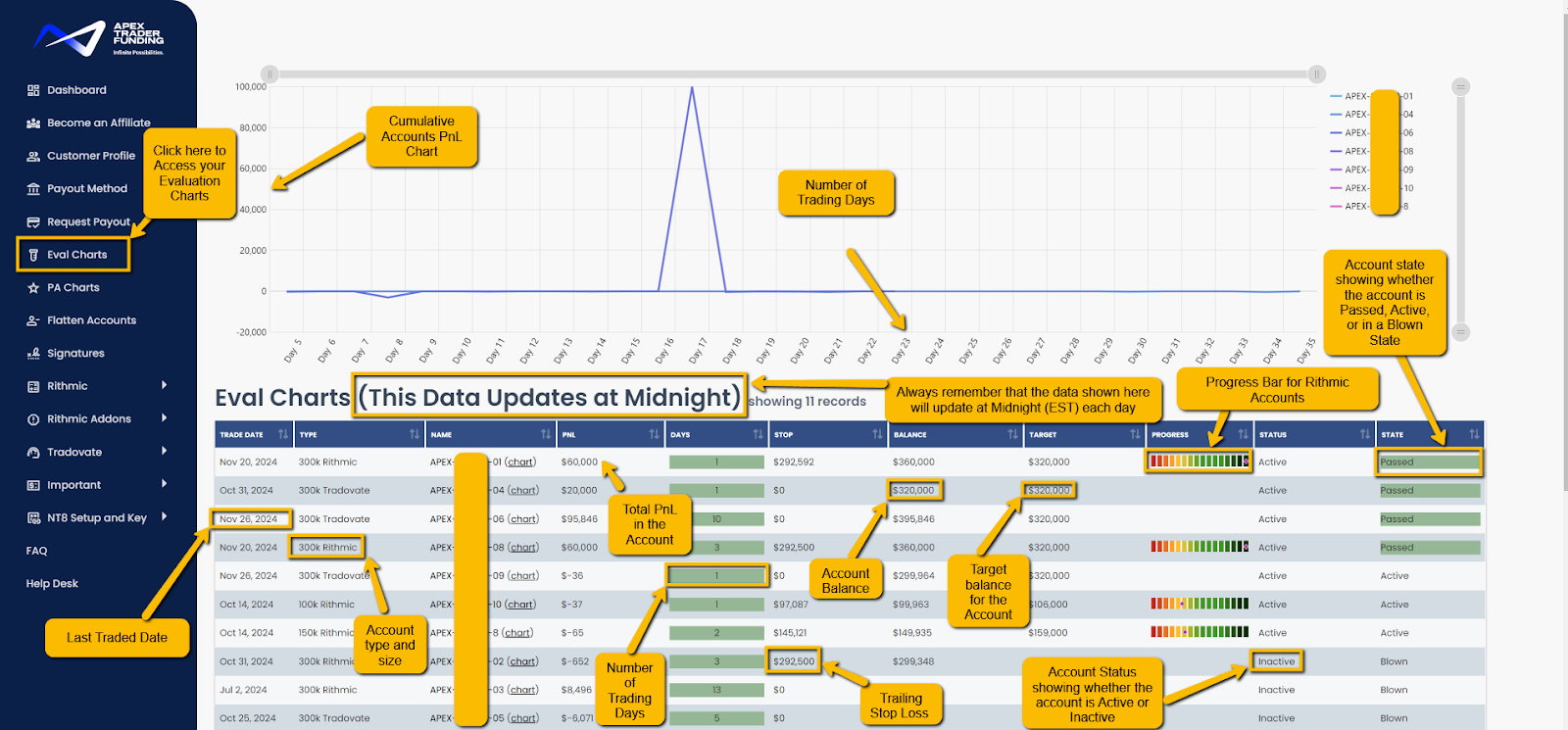Image resolution: width=1568 pixels, height=730 pixels.
Task: Open chart link for account -09
Action: 523,576
